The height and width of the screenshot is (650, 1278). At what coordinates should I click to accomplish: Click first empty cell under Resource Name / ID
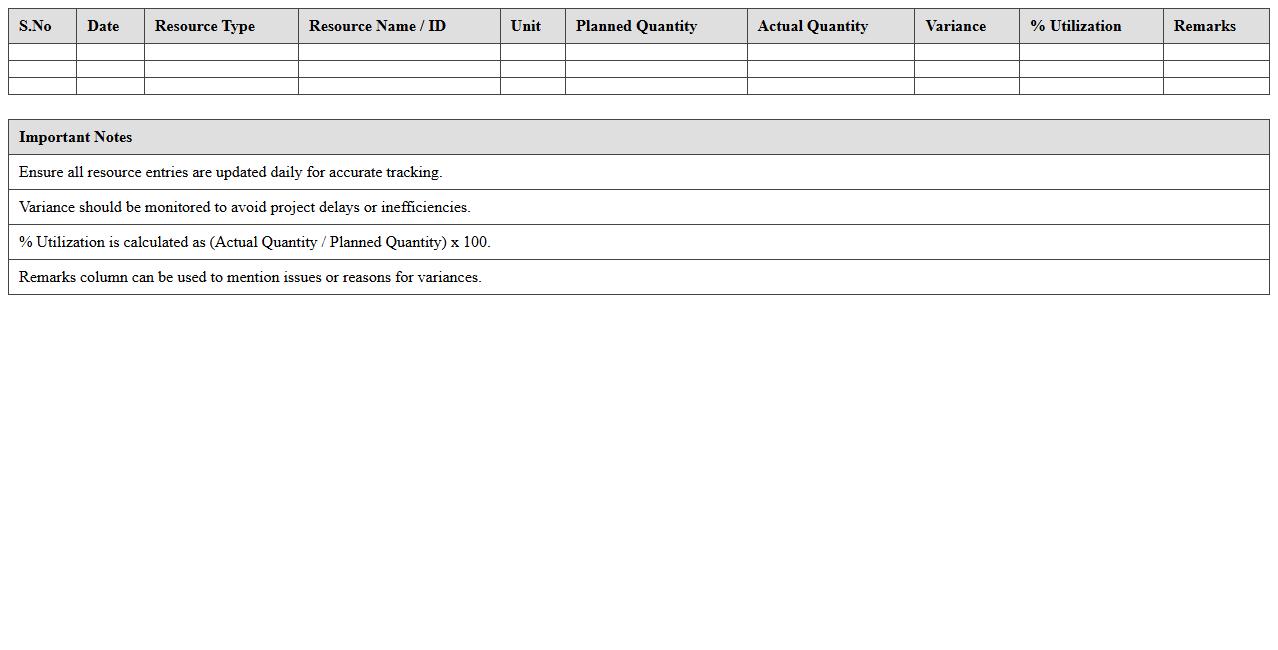[x=399, y=52]
